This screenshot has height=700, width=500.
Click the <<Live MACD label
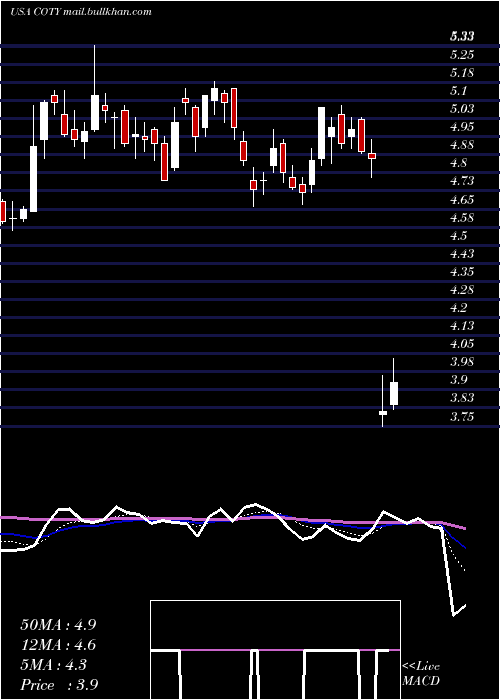pyautogui.click(x=421, y=674)
